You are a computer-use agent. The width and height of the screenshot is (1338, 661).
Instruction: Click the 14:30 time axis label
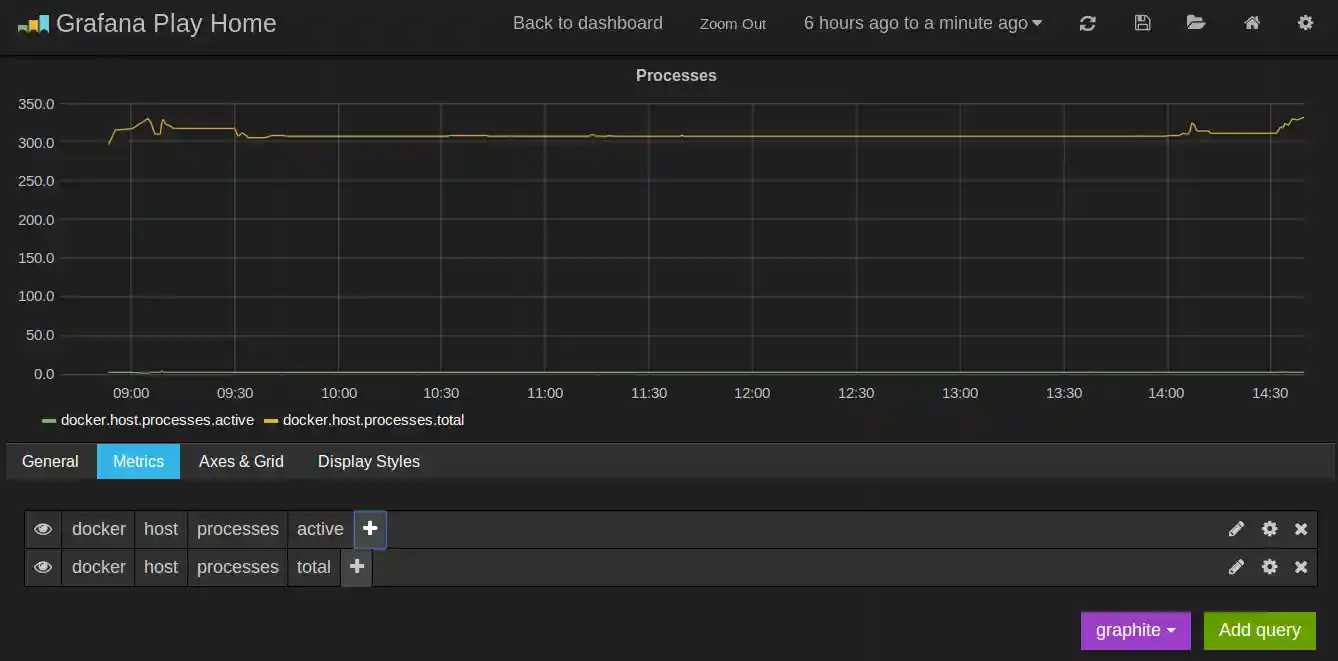[1270, 393]
